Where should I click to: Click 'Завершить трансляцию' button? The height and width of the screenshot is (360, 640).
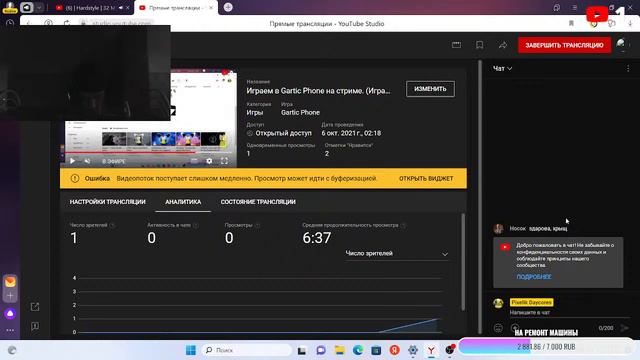pos(564,45)
